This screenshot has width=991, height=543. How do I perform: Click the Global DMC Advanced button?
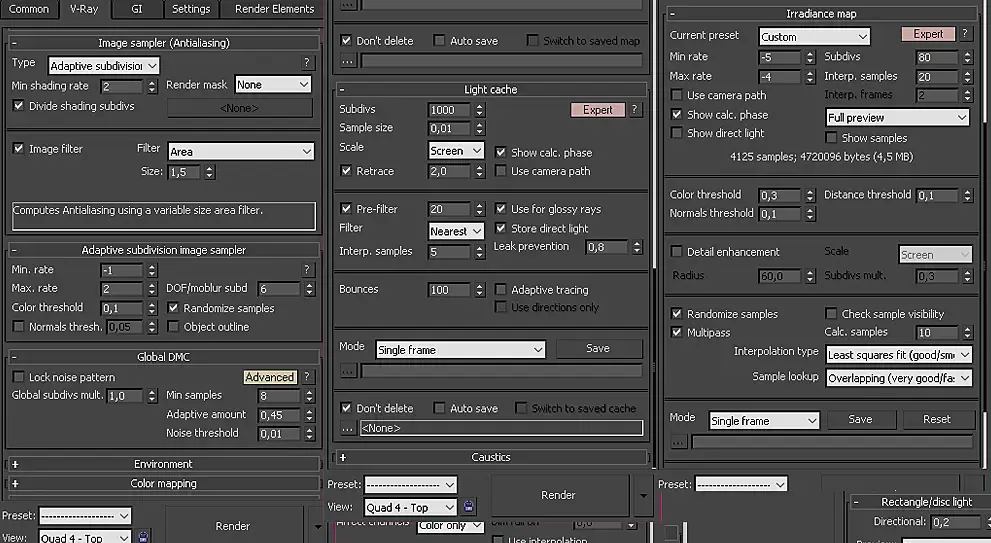click(270, 377)
